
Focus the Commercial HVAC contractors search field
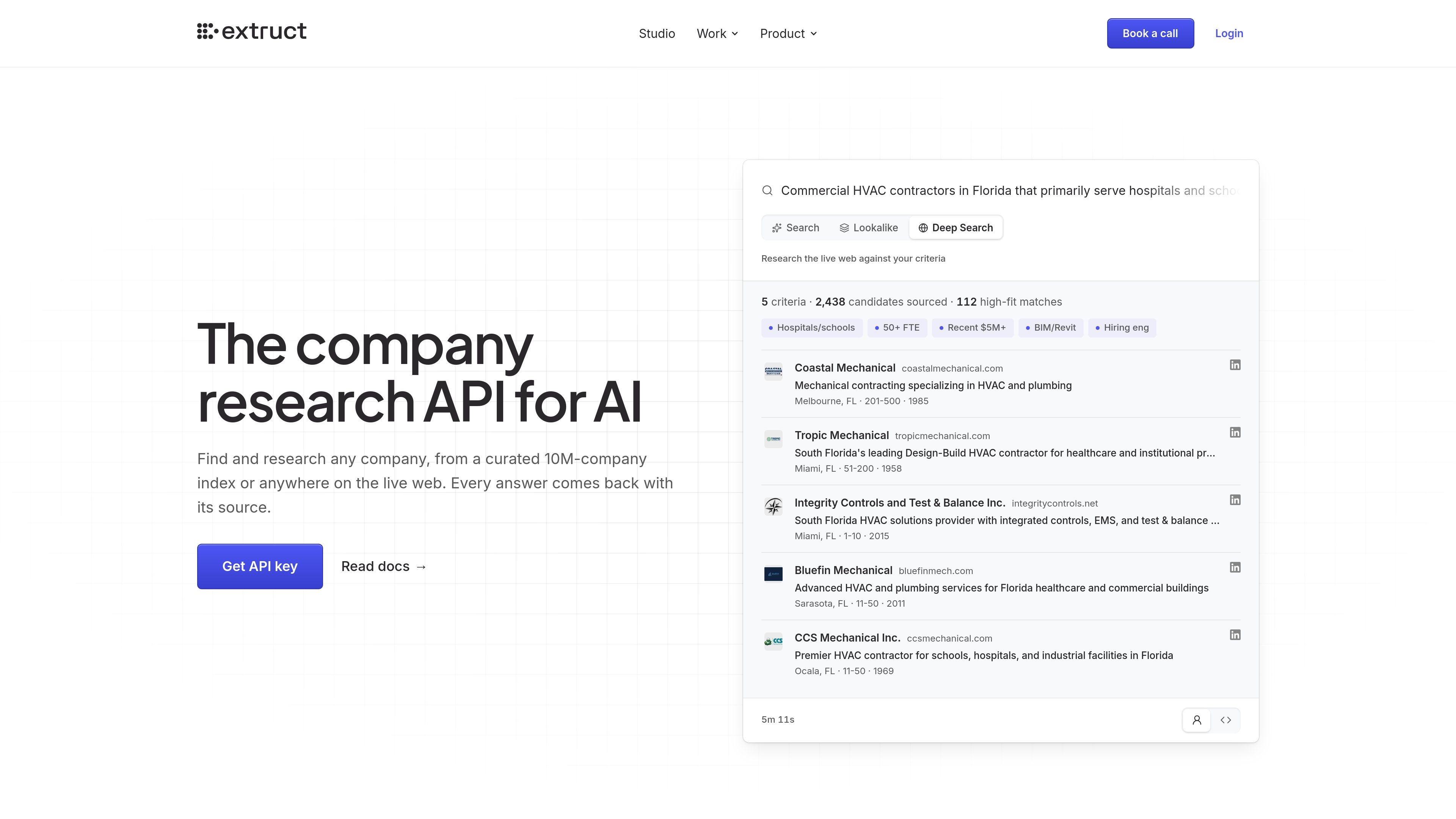1010,190
